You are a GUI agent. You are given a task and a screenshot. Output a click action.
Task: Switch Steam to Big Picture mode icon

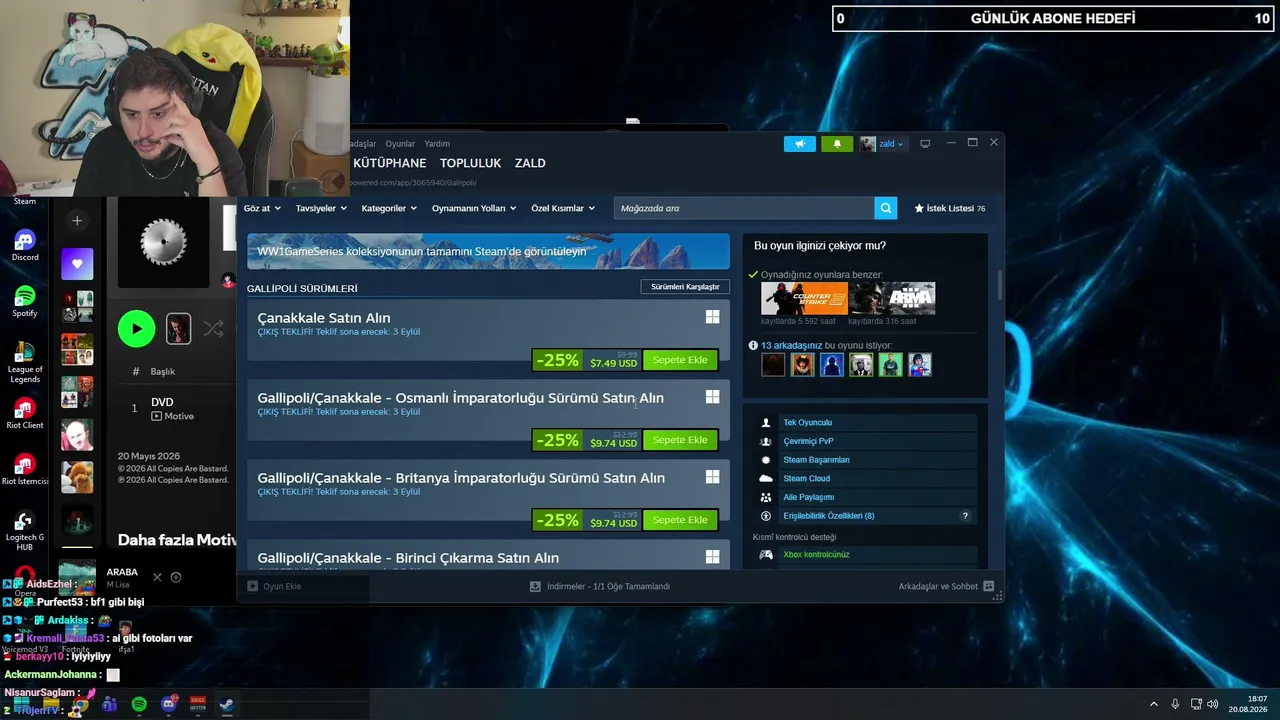(925, 144)
